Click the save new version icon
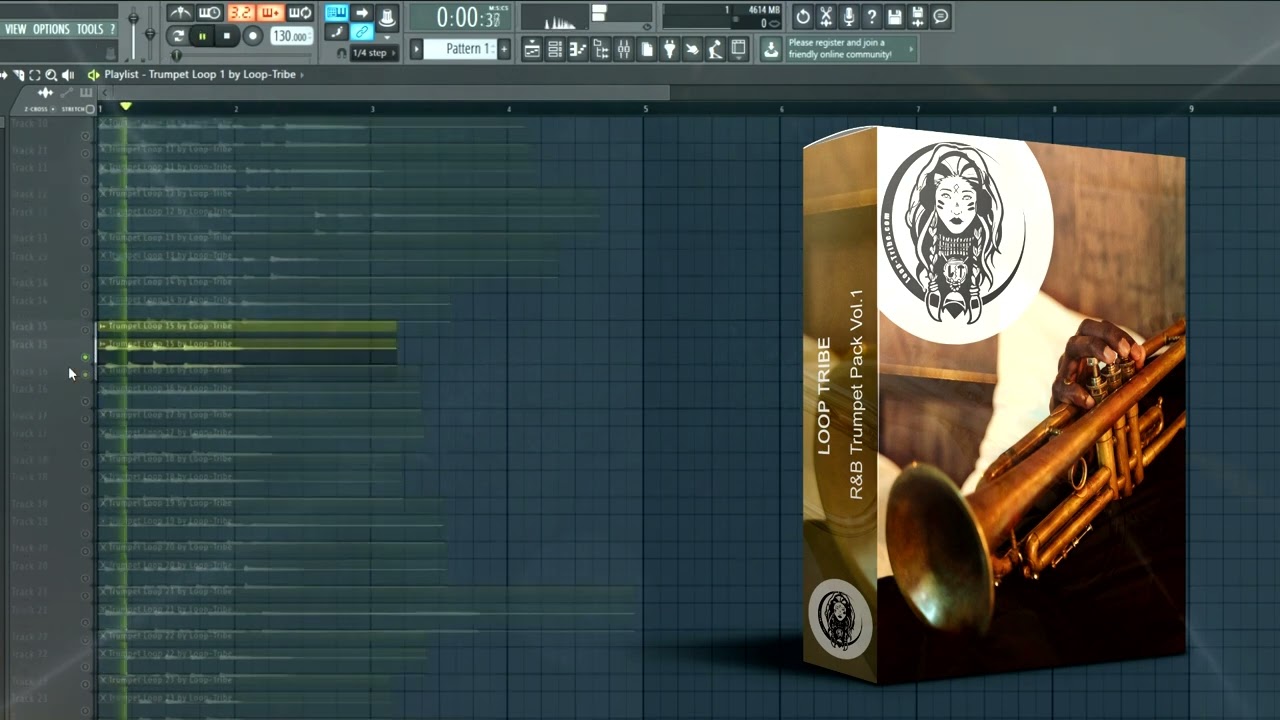Viewport: 1280px width, 720px height. click(918, 16)
